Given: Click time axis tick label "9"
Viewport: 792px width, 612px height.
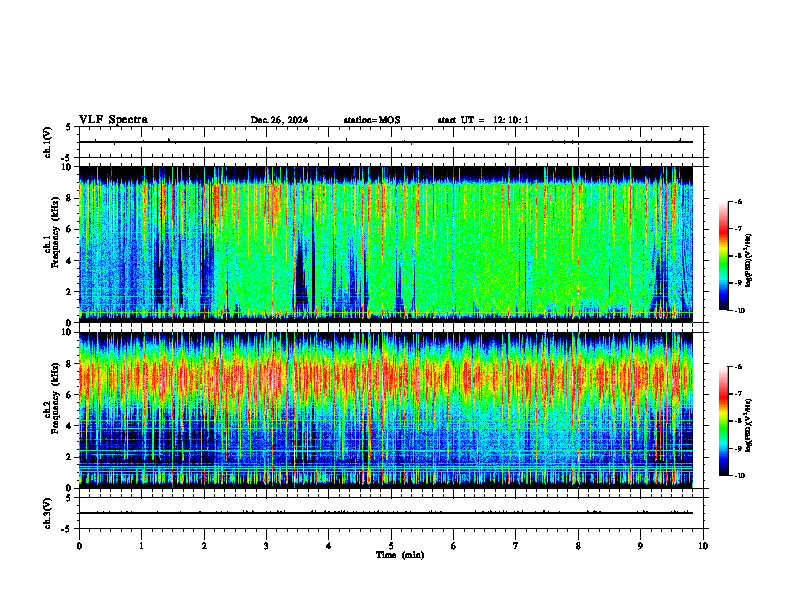Looking at the screenshot, I should [x=640, y=546].
